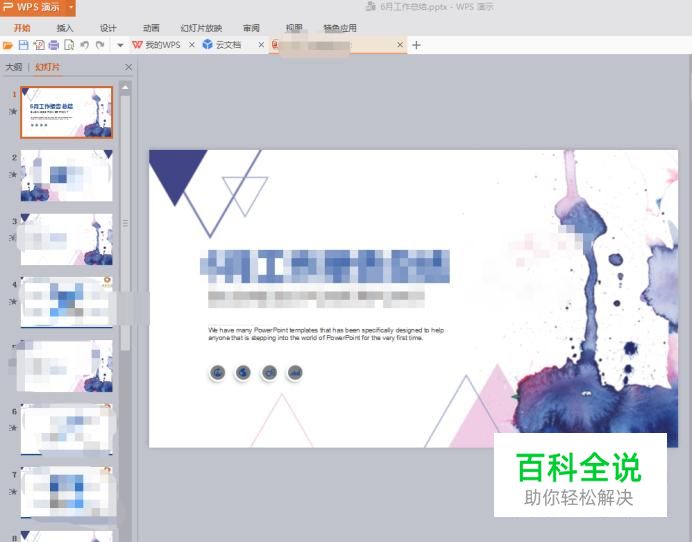Select slide 5 thumbnail
692x542 pixels.
click(x=67, y=366)
